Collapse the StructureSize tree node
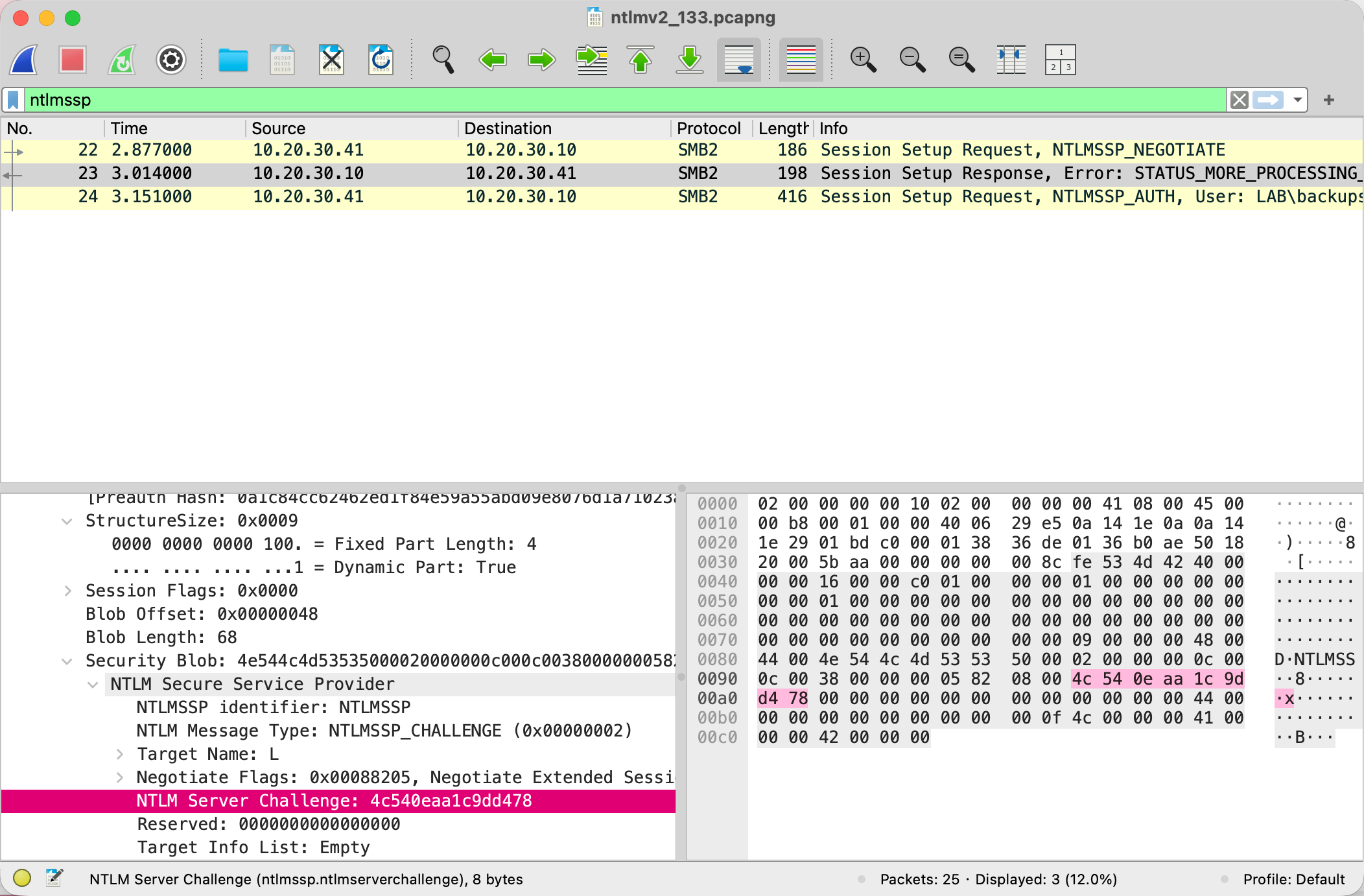1364x896 pixels. click(67, 521)
